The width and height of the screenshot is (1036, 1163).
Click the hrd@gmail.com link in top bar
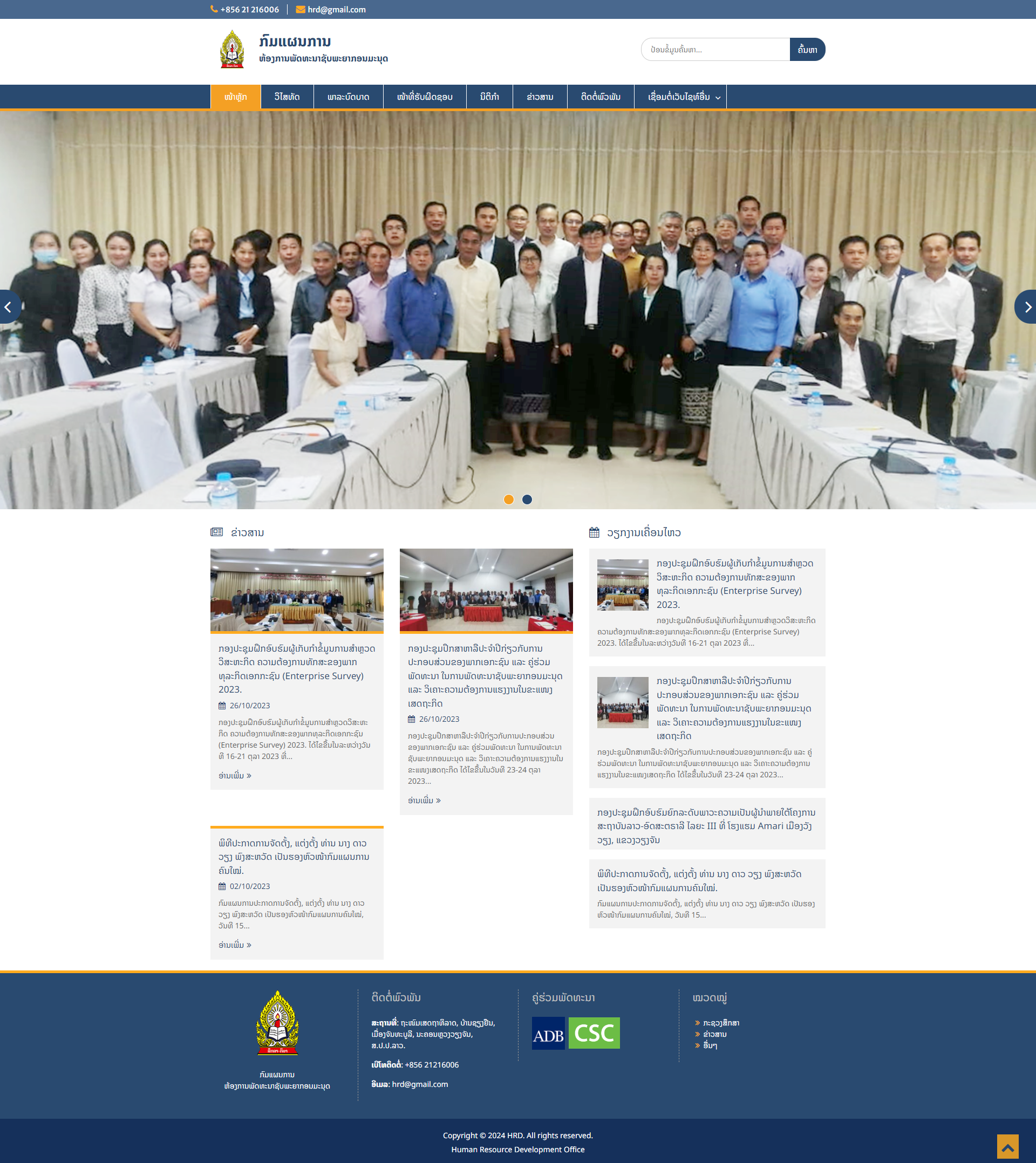coord(336,9)
